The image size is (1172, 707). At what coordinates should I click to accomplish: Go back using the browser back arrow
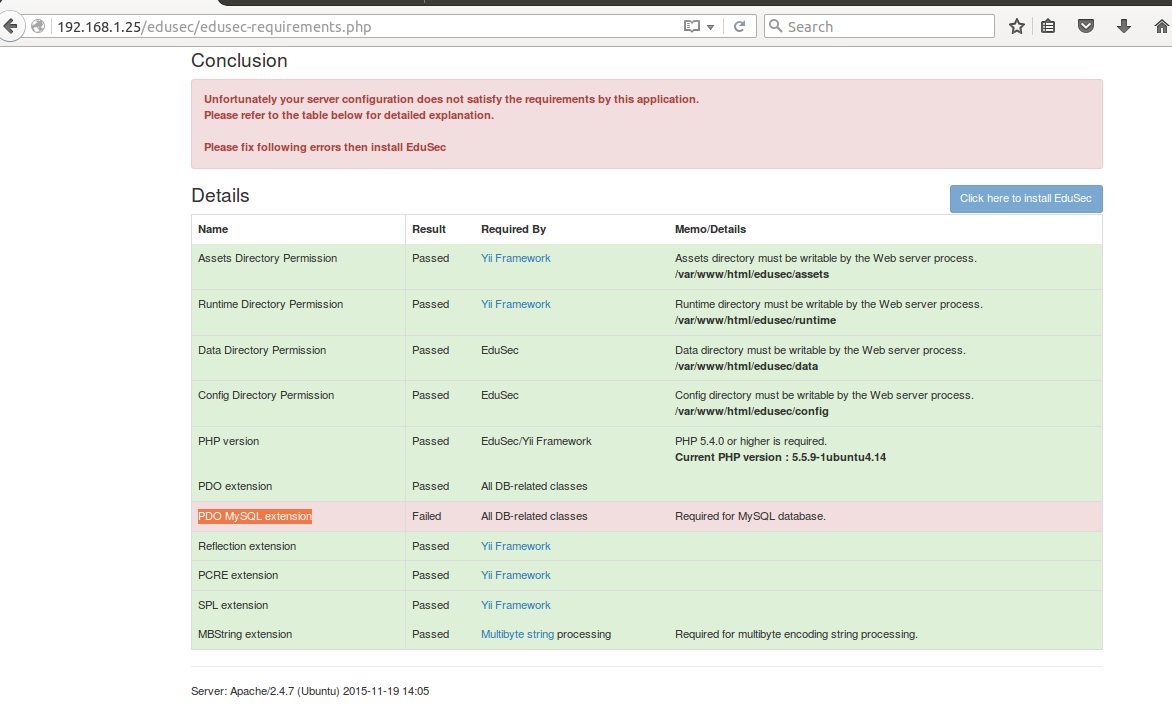(x=10, y=27)
